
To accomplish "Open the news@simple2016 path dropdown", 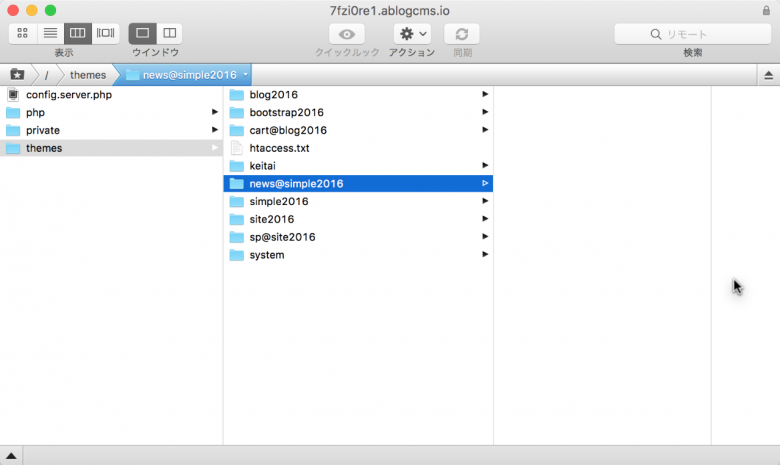I will [x=245, y=75].
